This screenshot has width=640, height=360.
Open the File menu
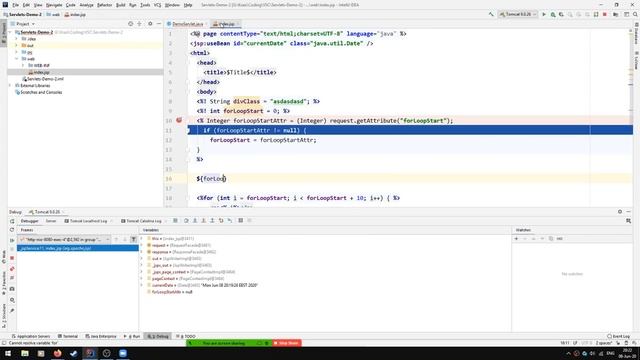click(x=16, y=5)
